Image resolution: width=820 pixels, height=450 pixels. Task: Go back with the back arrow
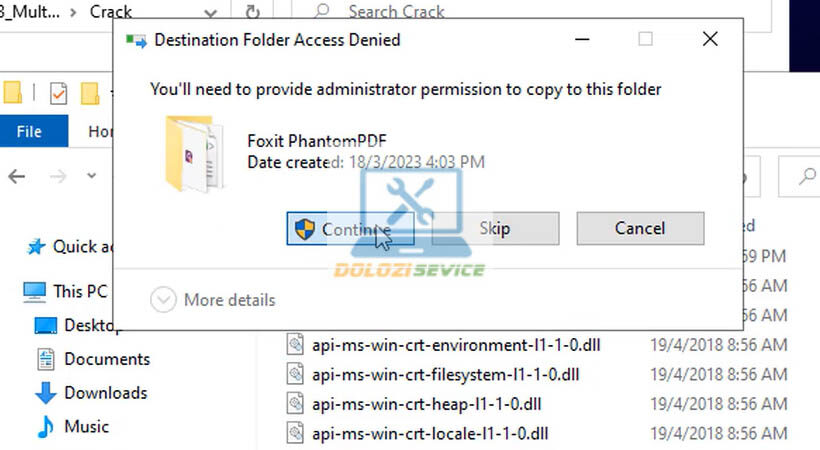(x=16, y=176)
